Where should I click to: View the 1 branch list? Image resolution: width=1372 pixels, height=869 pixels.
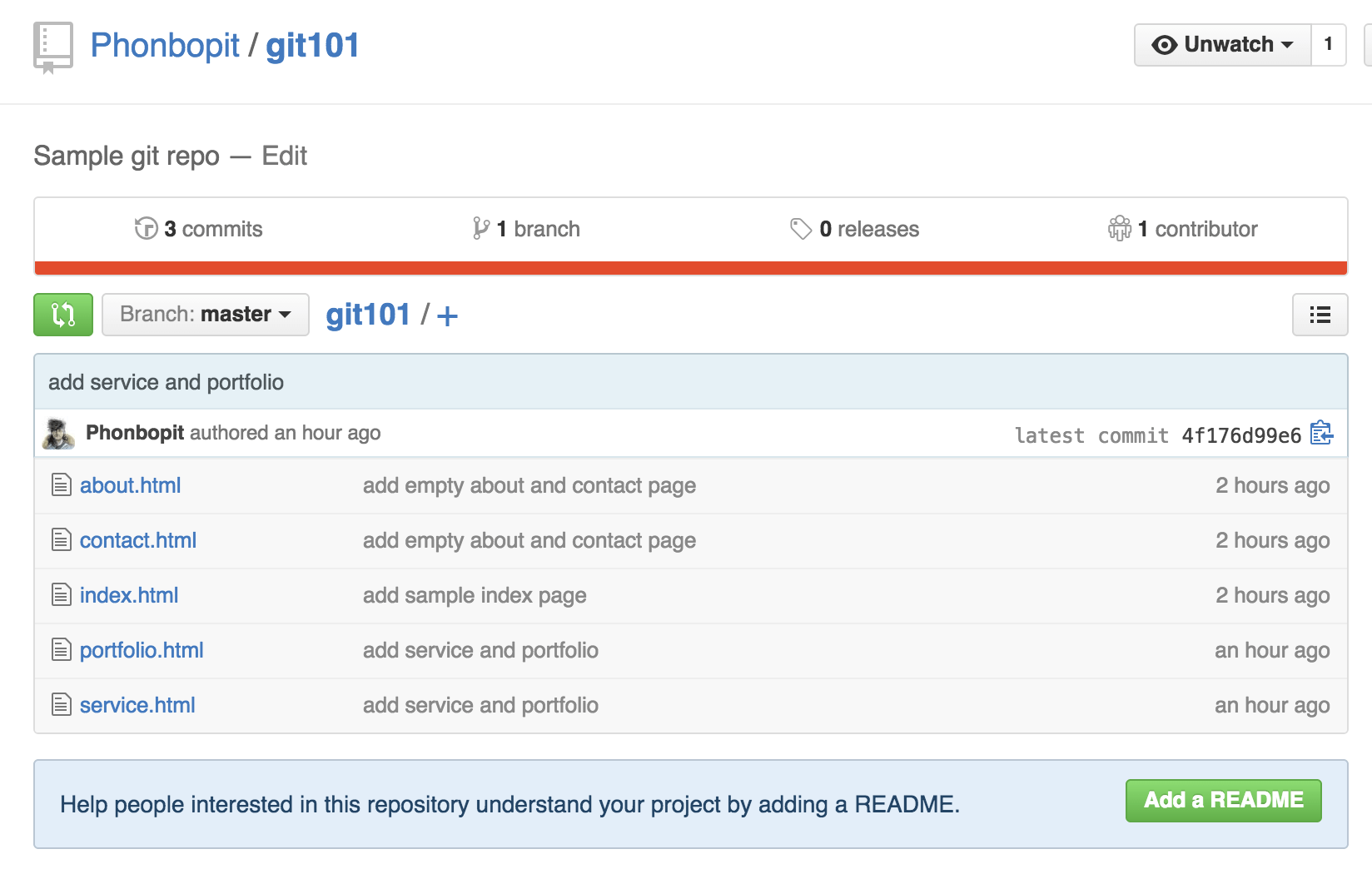point(526,229)
